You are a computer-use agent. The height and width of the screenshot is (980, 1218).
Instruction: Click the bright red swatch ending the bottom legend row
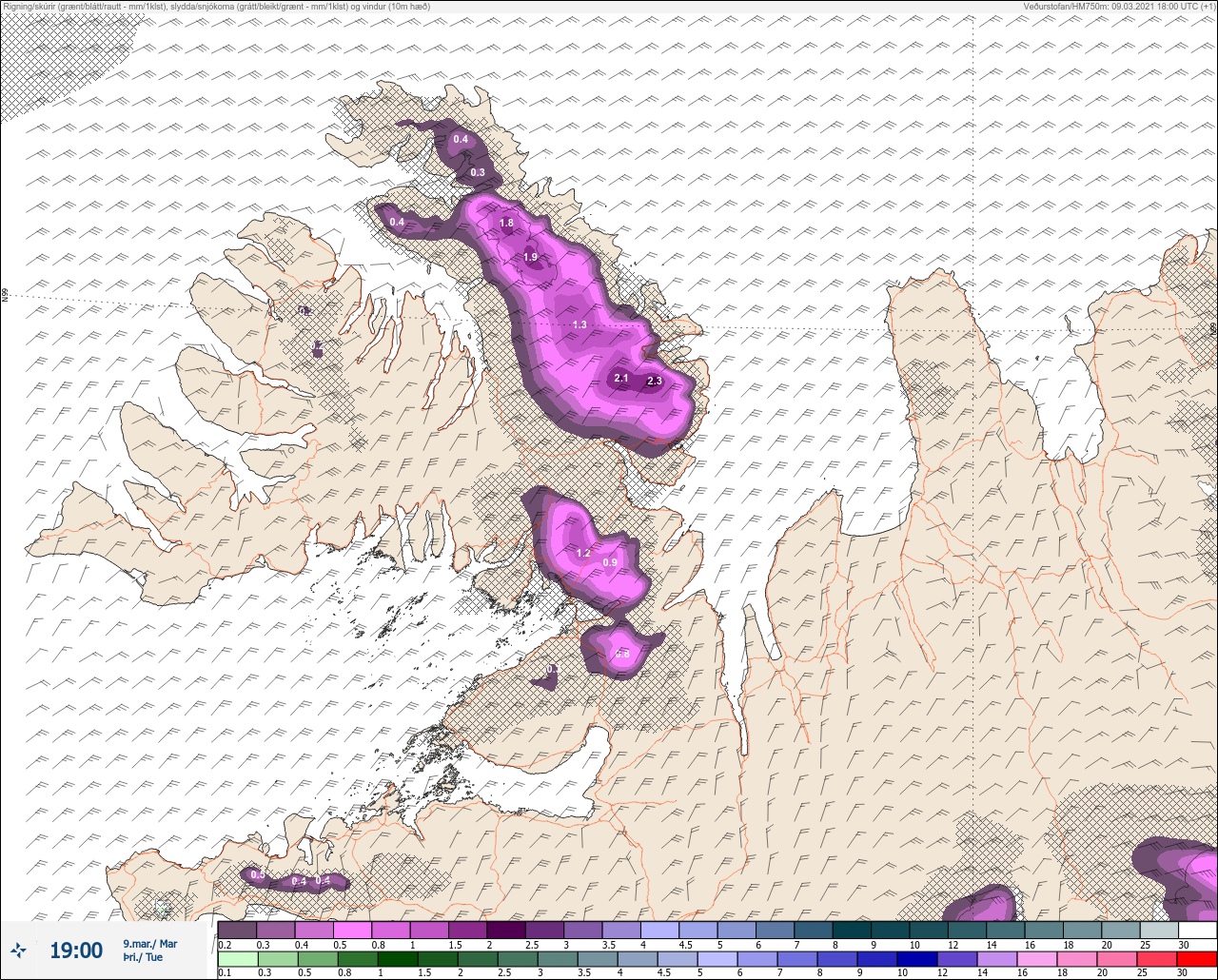(1197, 958)
